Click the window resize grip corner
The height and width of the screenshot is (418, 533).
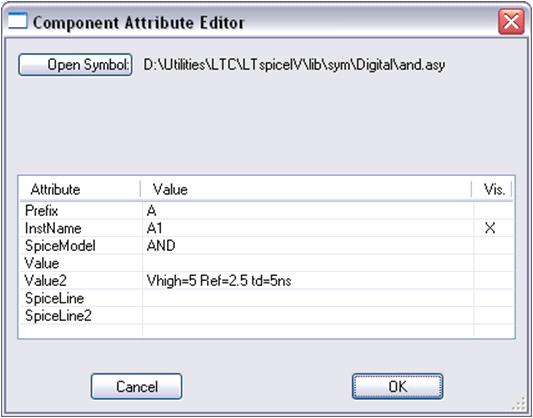click(x=519, y=404)
